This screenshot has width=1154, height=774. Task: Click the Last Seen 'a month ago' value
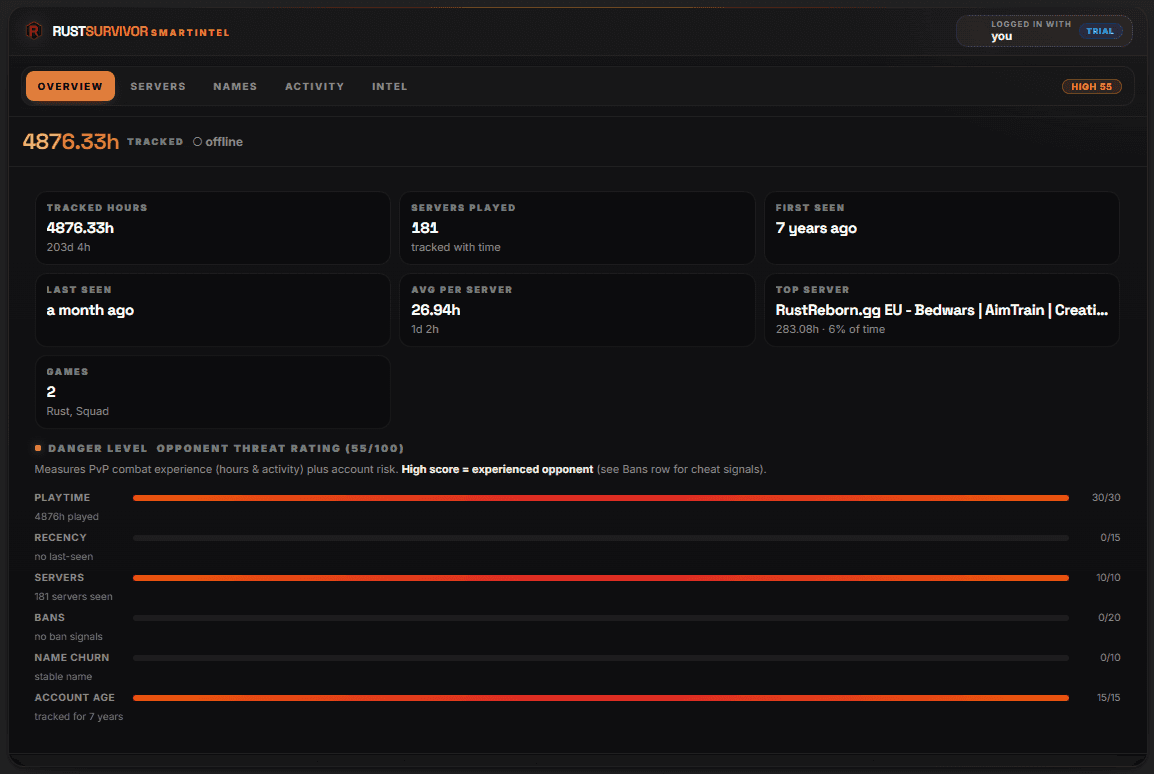(x=91, y=310)
